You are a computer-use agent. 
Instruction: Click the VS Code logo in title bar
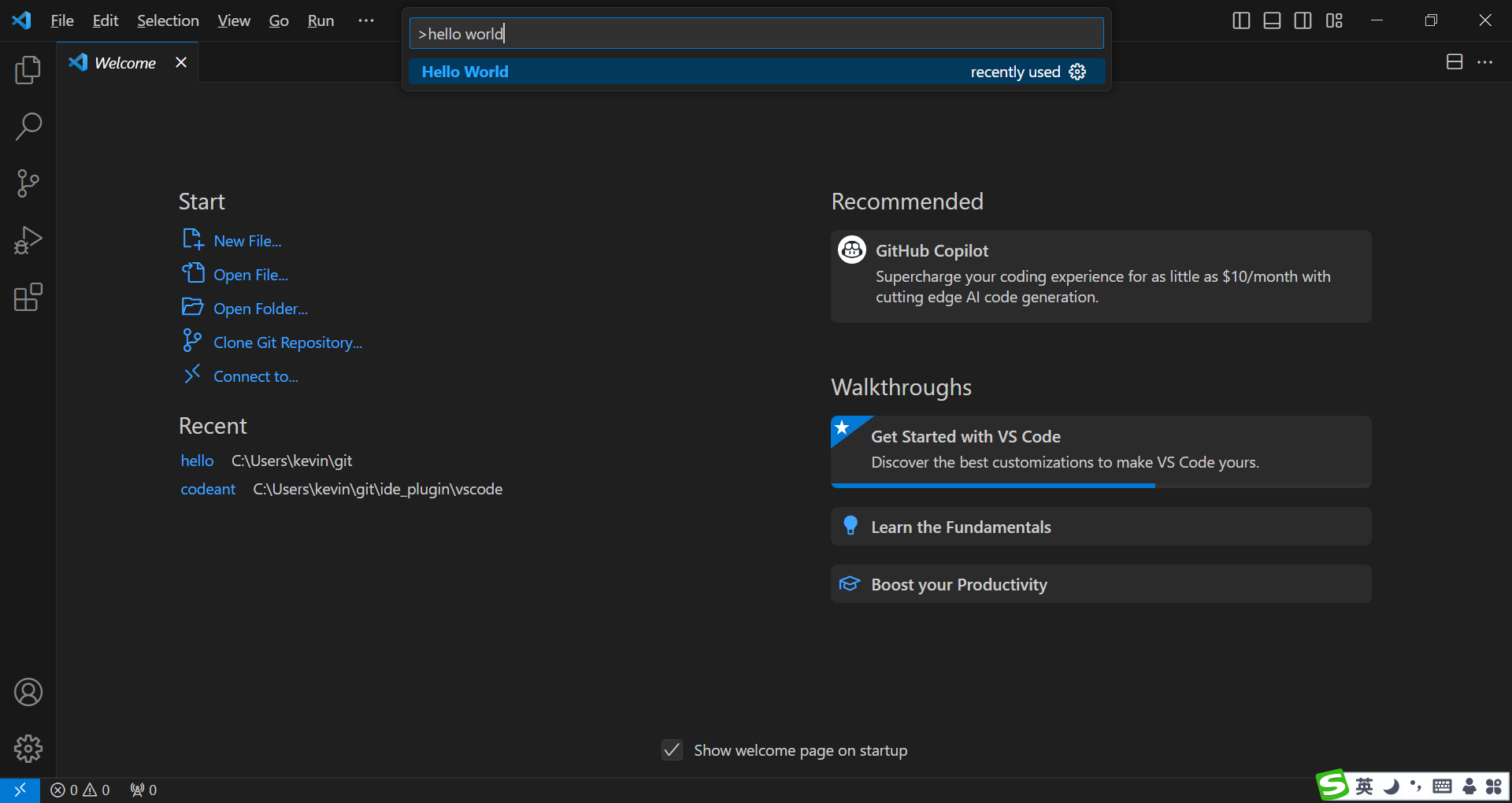[x=21, y=20]
